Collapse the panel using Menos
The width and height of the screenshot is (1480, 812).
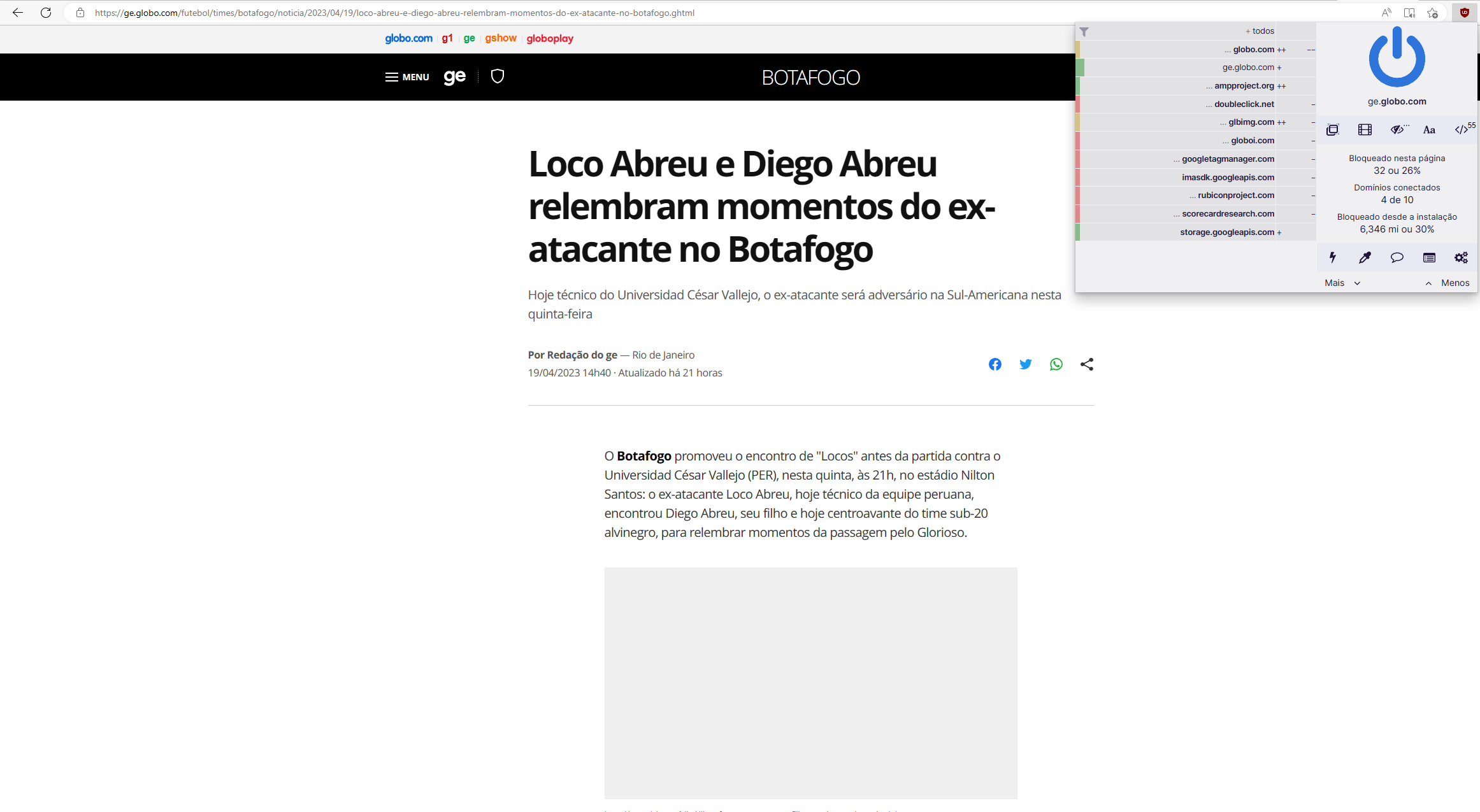(1455, 282)
